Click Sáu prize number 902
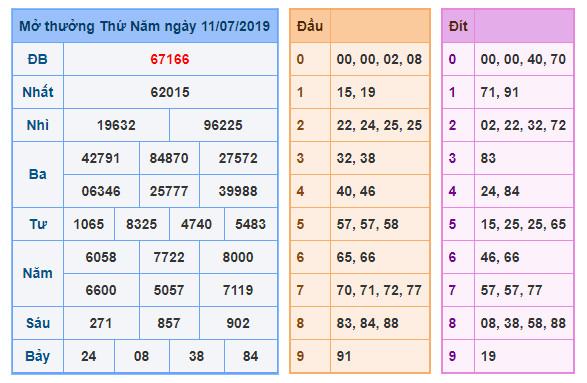 (238, 323)
